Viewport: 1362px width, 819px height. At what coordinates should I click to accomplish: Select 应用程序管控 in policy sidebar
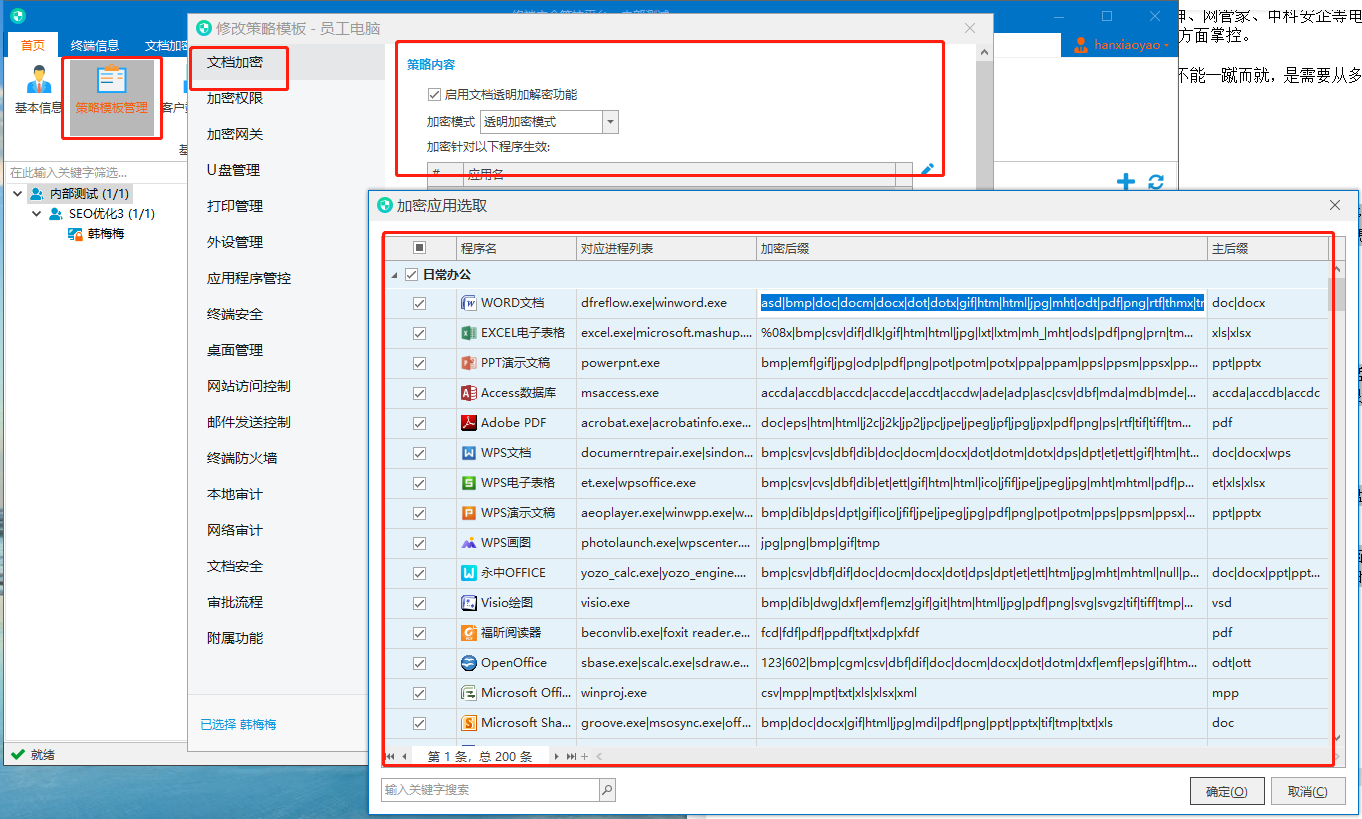point(249,278)
